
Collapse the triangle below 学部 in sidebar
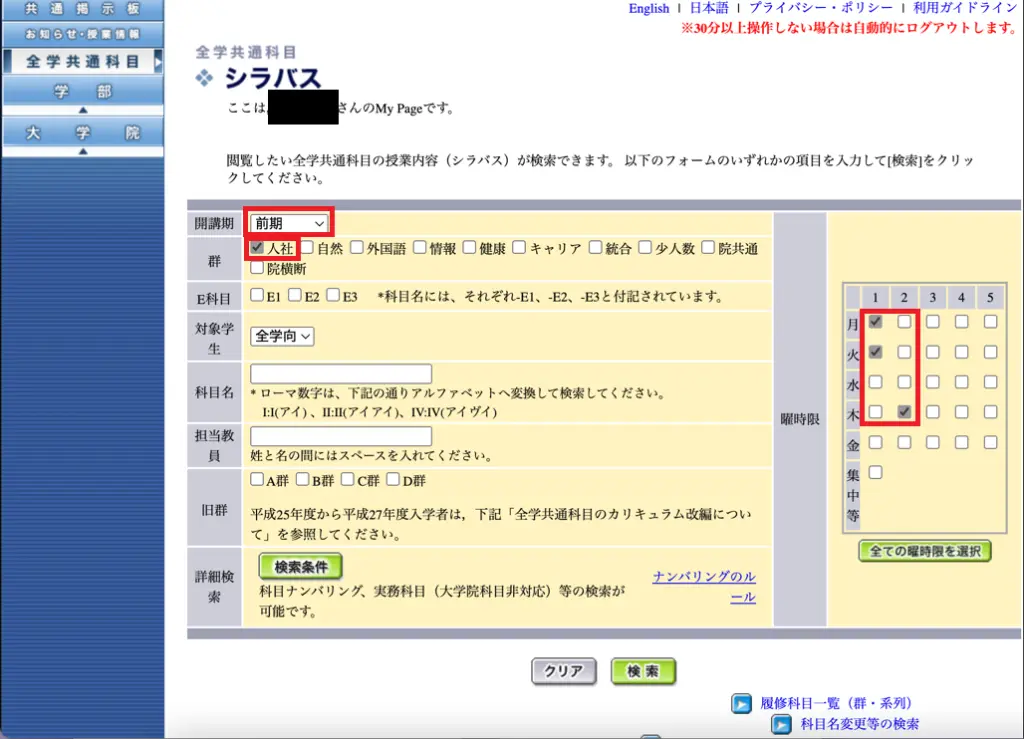point(83,110)
